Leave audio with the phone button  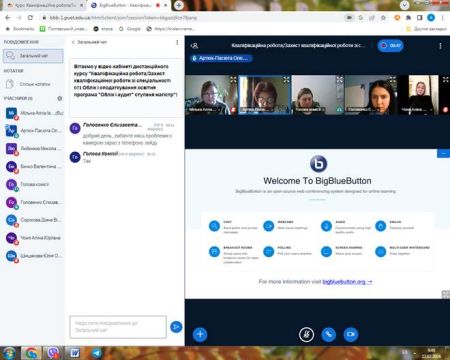pos(329,334)
